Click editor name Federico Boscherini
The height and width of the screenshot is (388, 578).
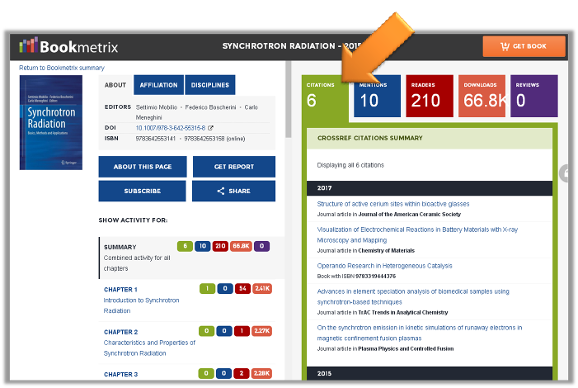[x=210, y=107]
